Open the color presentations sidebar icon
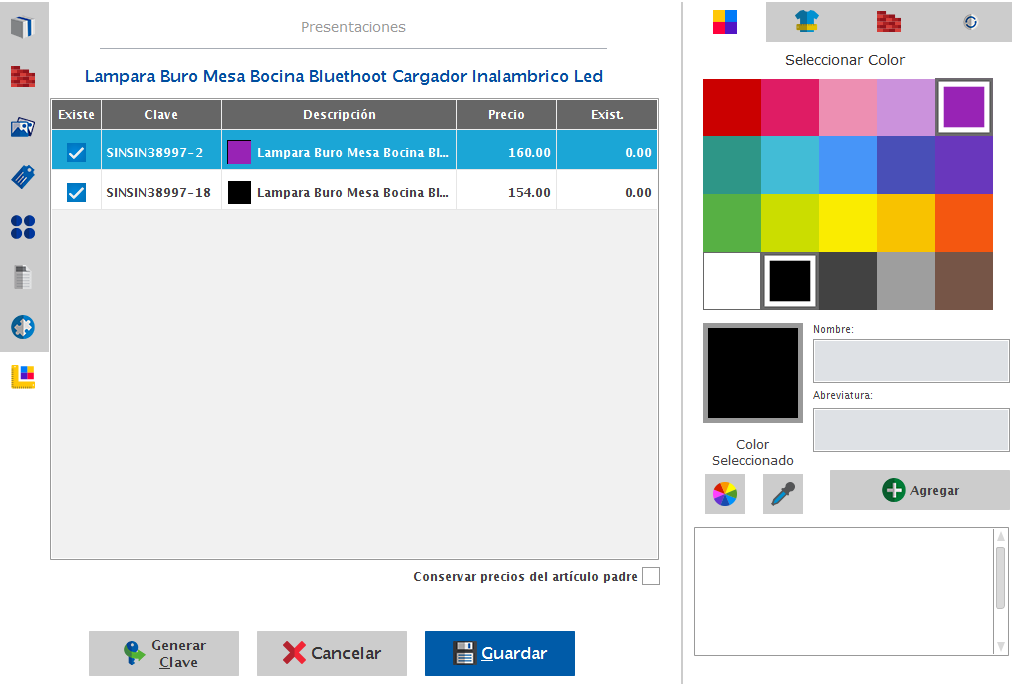This screenshot has height=684, width=1017. point(23,377)
